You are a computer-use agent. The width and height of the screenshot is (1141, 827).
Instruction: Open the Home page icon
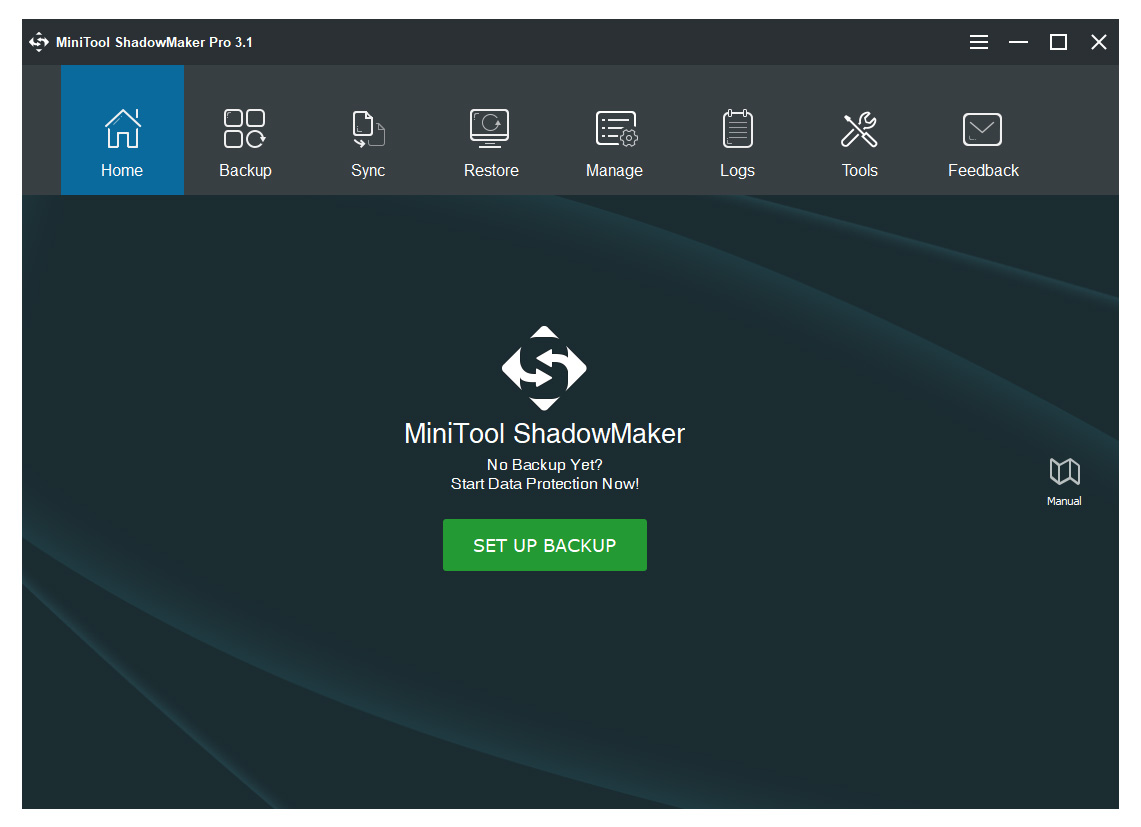tap(122, 129)
